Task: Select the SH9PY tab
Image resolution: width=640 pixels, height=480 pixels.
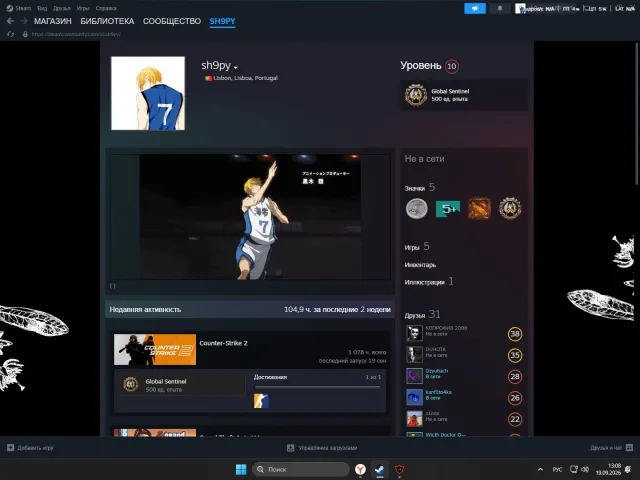Action: 222,21
